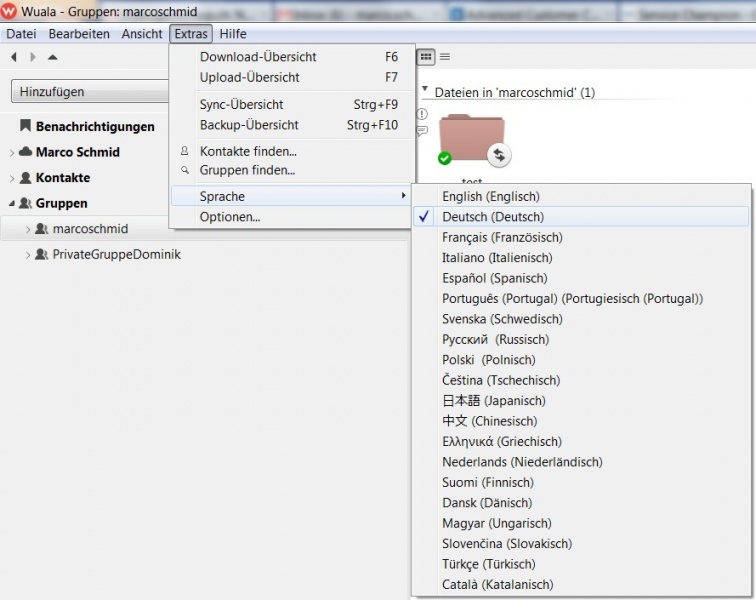Viewport: 756px width, 600px height.
Task: Switch to thumbnail grid view
Action: [x=426, y=57]
